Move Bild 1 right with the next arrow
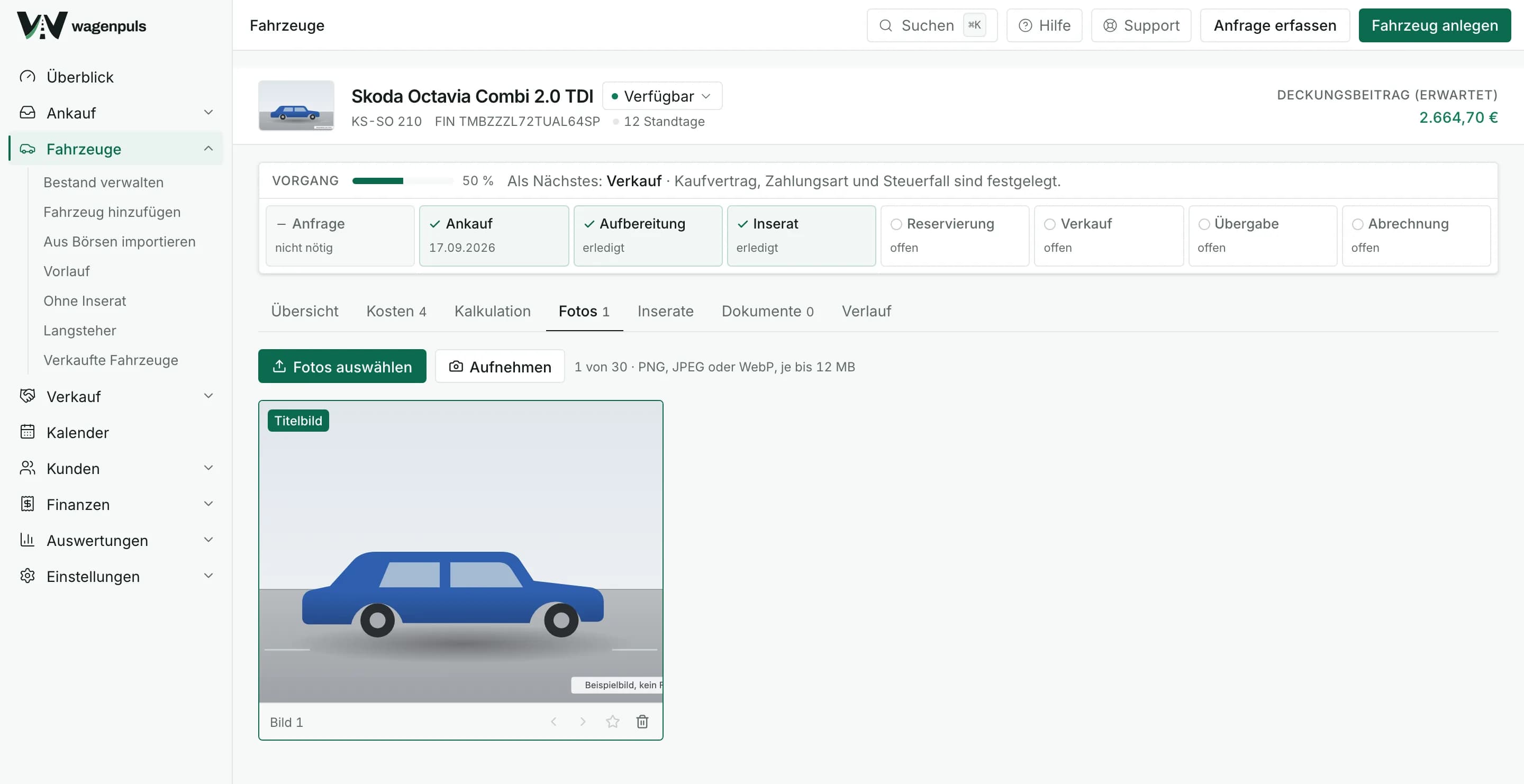Screen dimensions: 1524x784 pos(583,722)
